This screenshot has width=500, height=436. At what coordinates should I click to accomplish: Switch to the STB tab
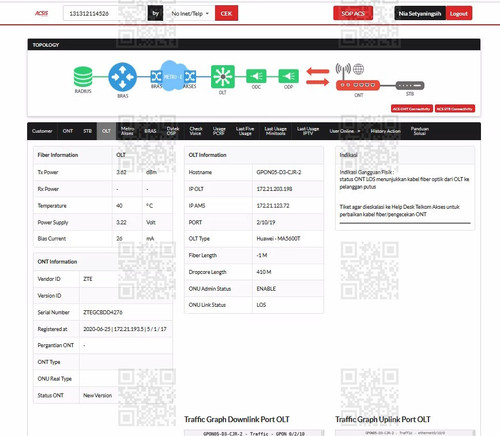87,131
